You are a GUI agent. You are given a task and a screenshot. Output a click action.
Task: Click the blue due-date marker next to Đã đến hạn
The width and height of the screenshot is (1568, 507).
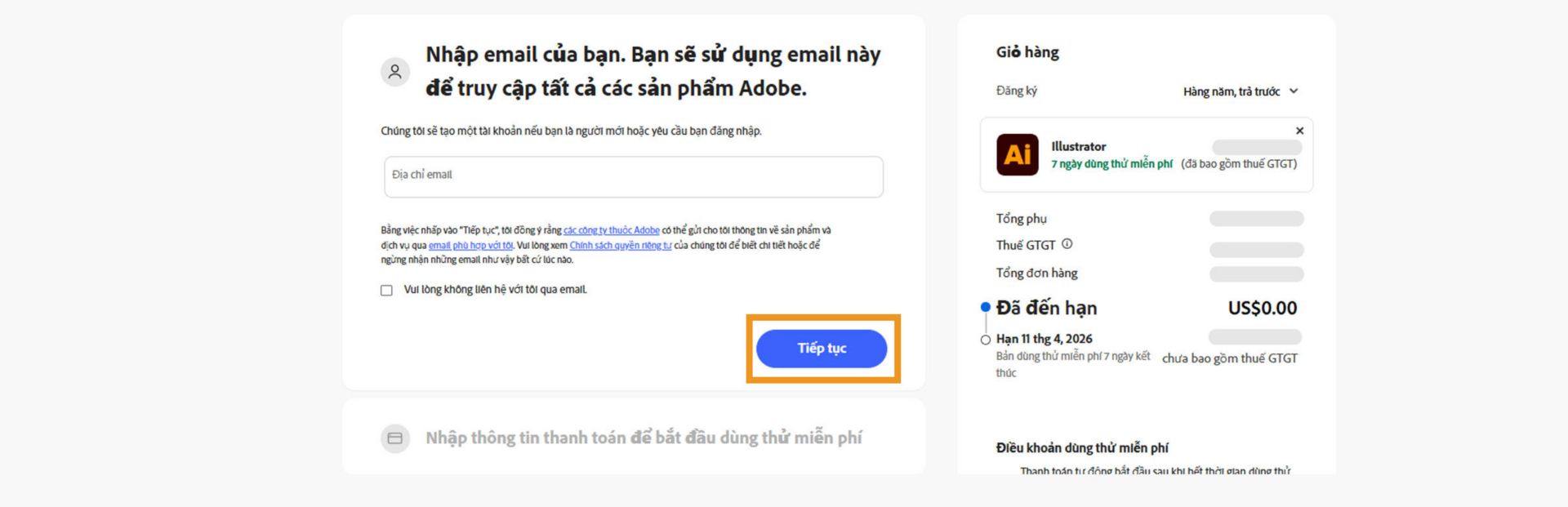(984, 308)
